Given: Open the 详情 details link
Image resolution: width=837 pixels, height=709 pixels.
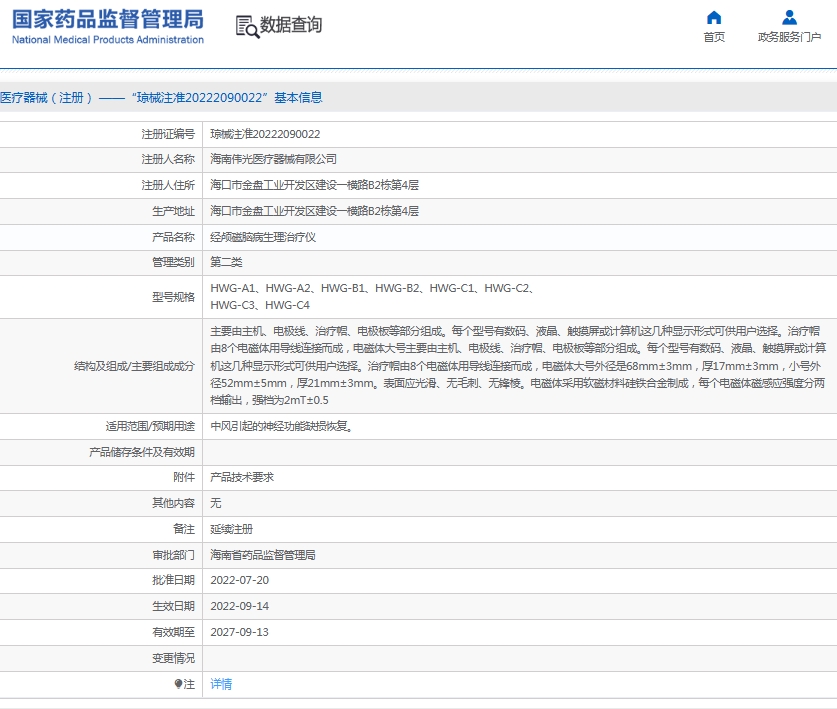Looking at the screenshot, I should click(x=221, y=684).
